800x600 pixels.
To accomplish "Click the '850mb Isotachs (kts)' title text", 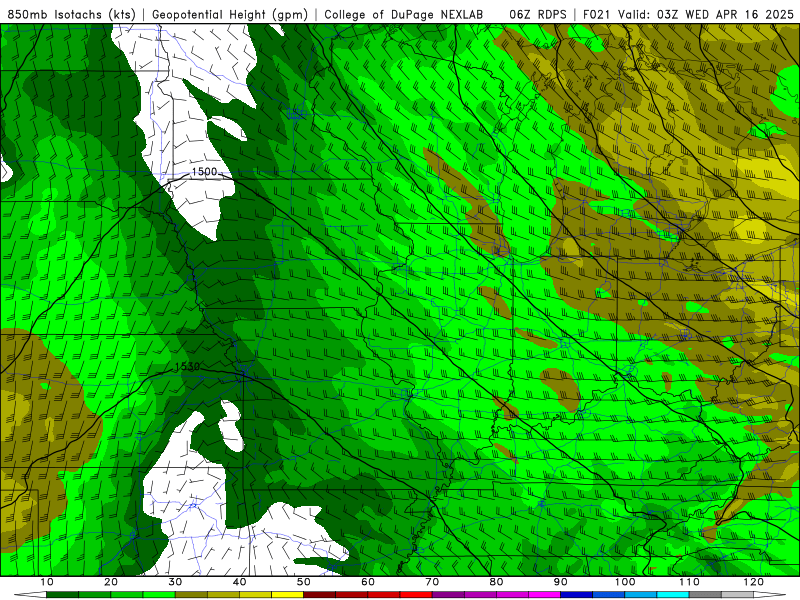I will [x=71, y=14].
